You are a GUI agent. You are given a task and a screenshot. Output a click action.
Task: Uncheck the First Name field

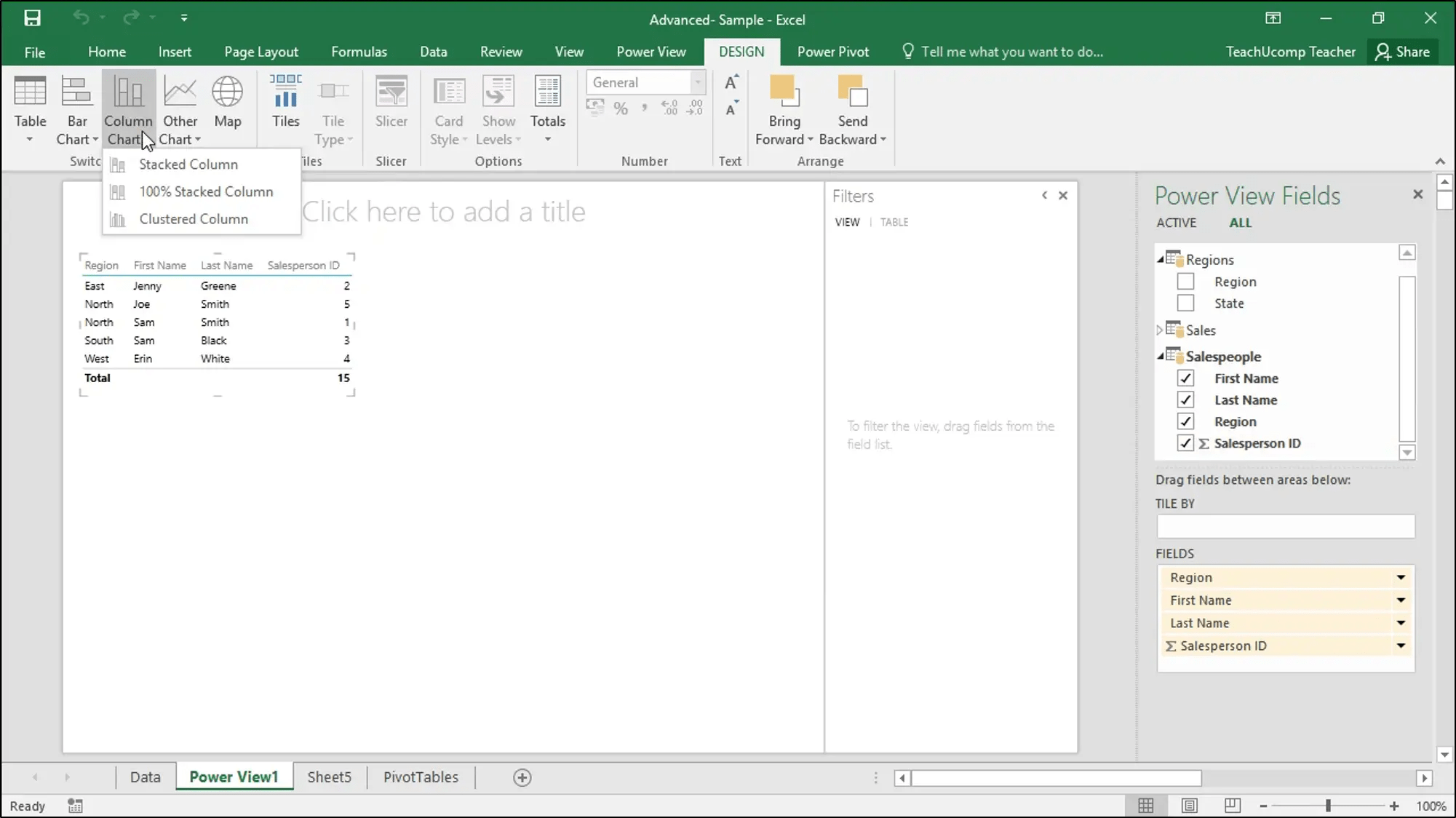tap(1185, 378)
